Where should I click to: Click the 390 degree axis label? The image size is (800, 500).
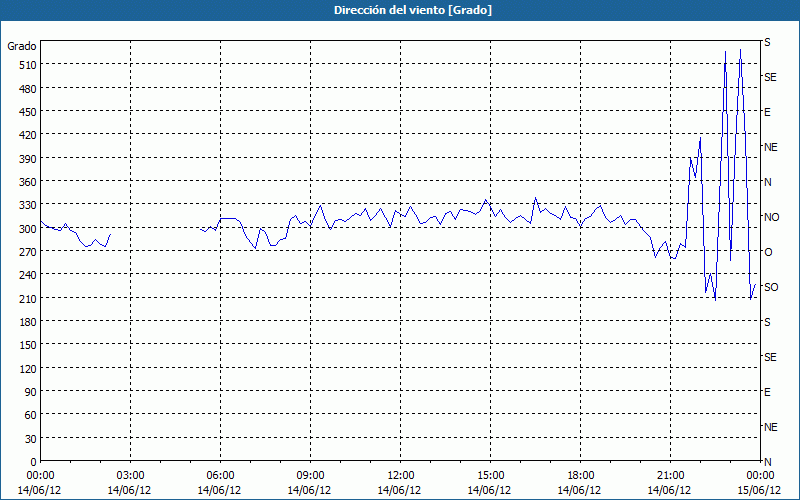point(28,159)
